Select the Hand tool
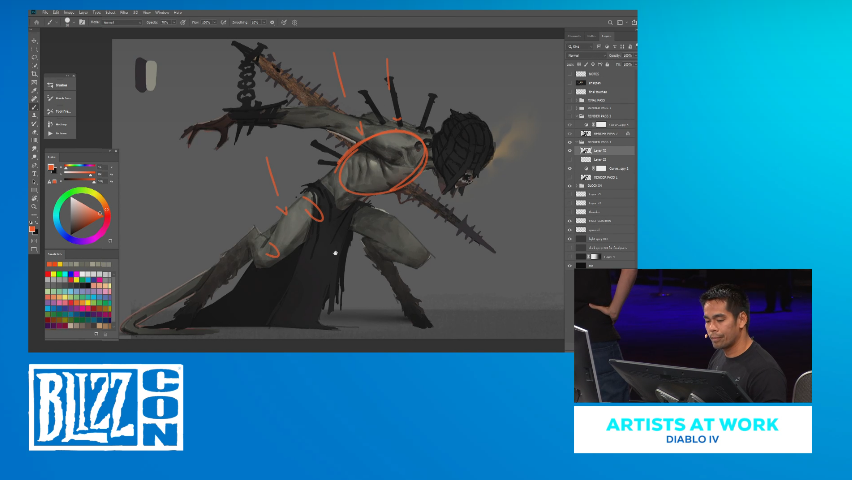852x480 pixels. 34,198
